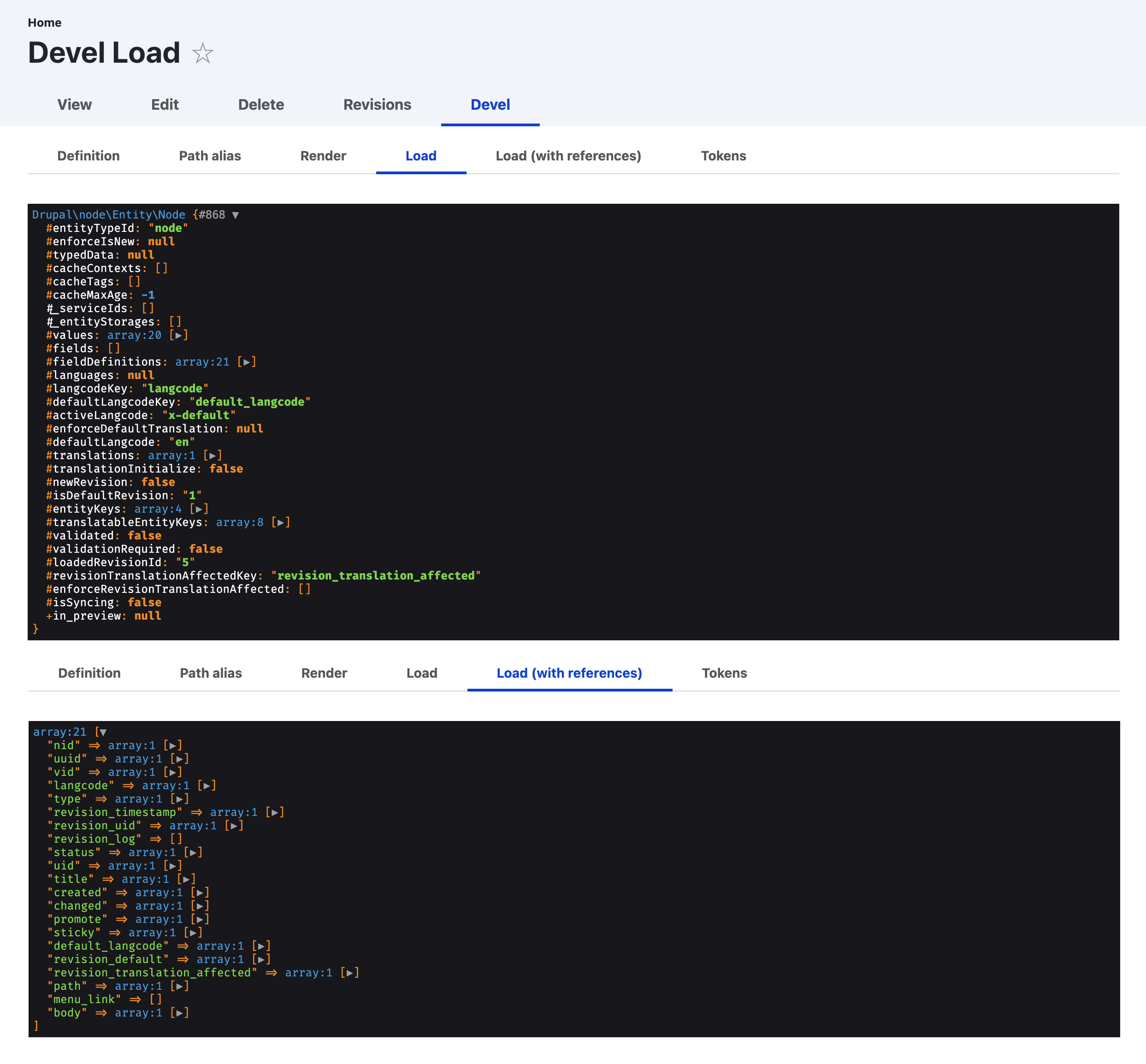Expand the #translations array:1 arrow
This screenshot has width=1146, height=1064.
(x=213, y=455)
